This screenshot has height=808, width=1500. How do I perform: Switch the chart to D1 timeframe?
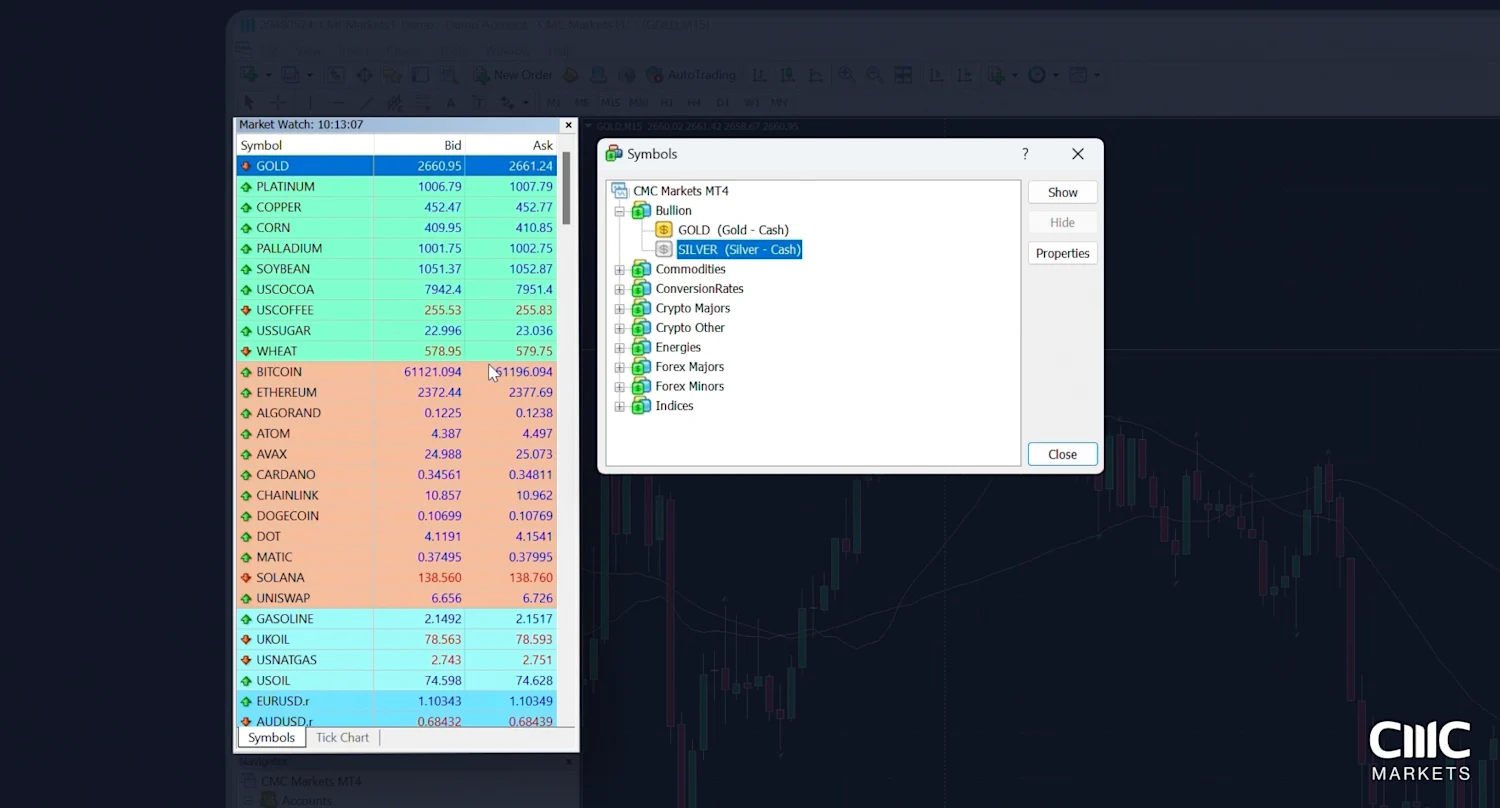(x=722, y=102)
